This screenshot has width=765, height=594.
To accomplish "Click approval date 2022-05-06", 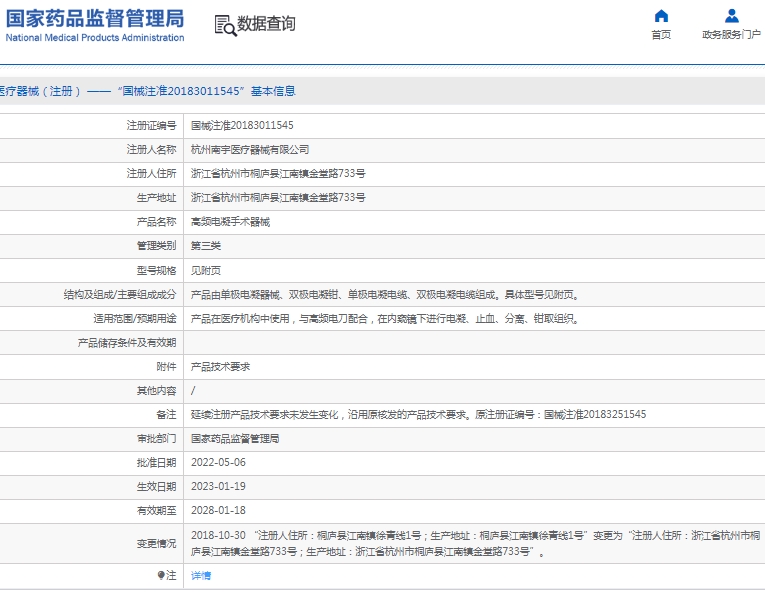I will coord(218,462).
